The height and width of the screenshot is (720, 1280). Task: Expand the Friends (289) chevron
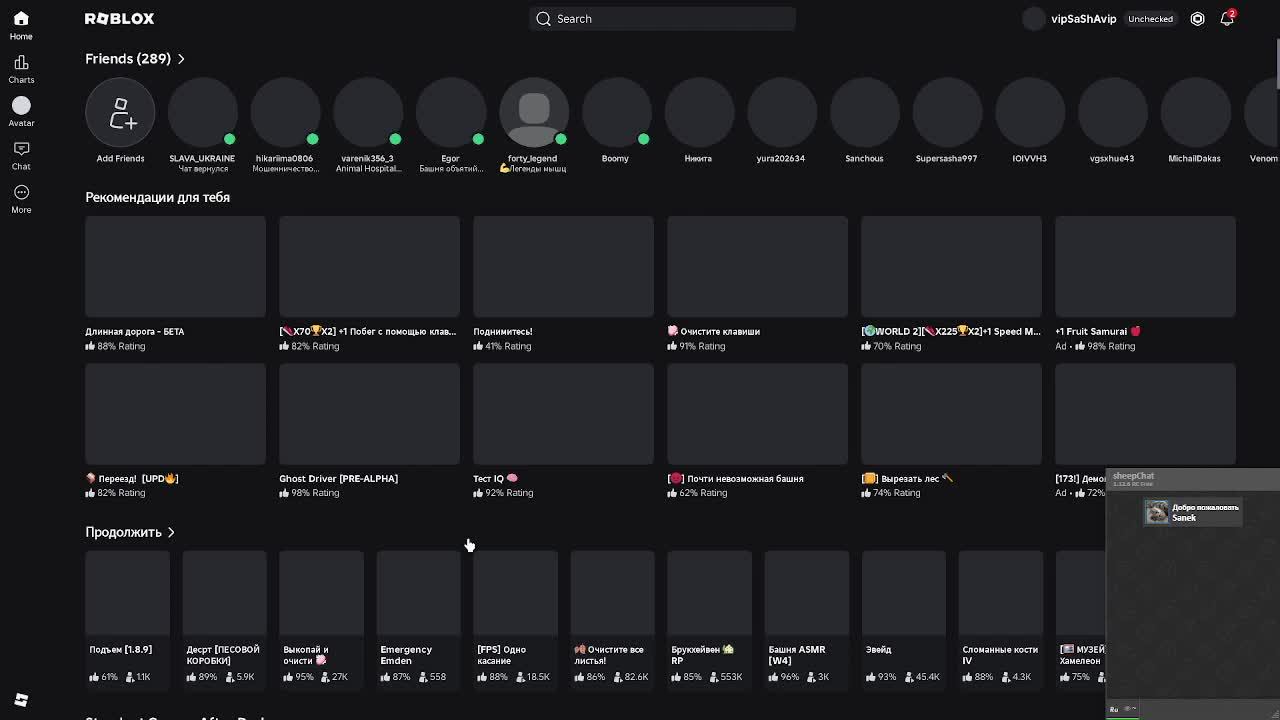181,59
